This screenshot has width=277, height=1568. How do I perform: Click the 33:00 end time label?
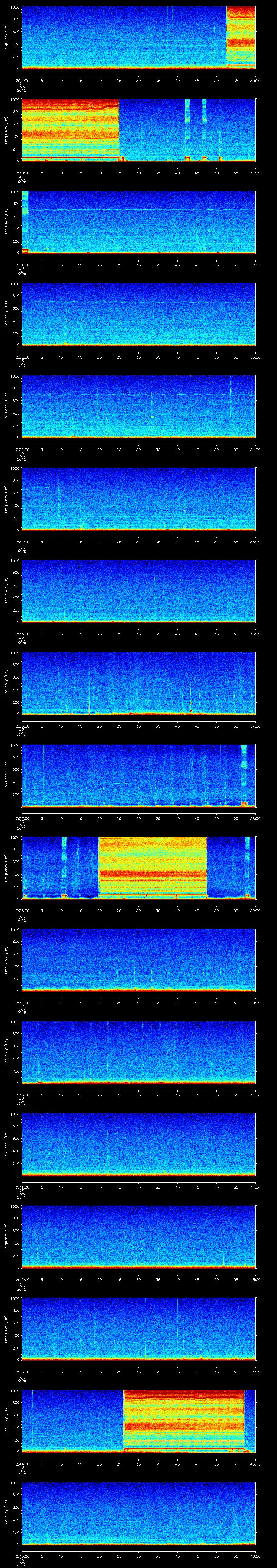pyautogui.click(x=255, y=357)
